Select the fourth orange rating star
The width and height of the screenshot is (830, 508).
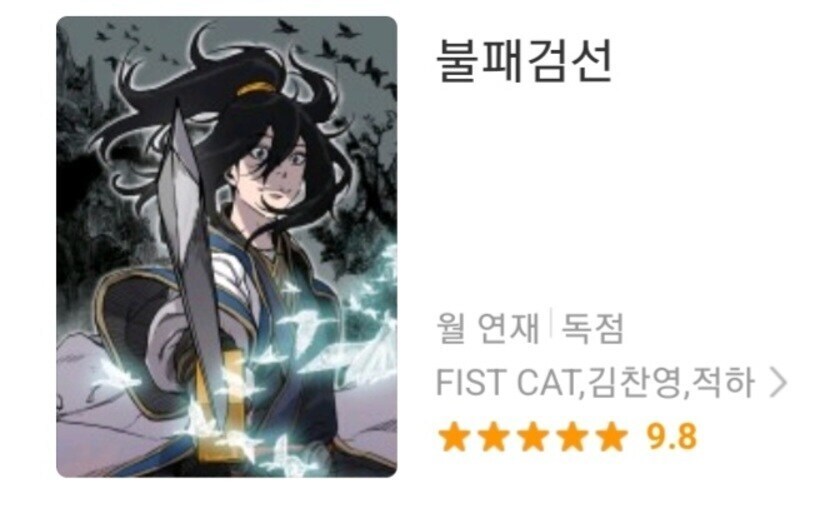pyautogui.click(x=572, y=437)
